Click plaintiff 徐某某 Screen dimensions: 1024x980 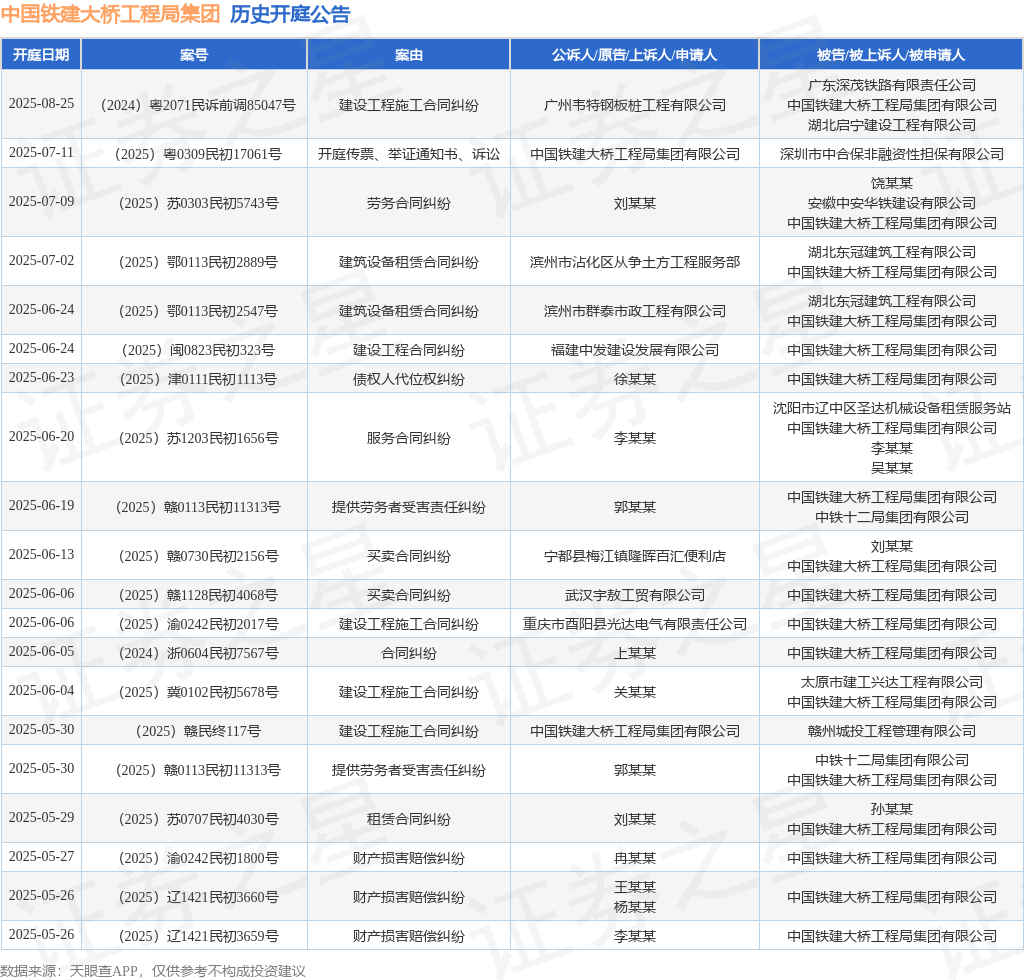click(x=635, y=379)
